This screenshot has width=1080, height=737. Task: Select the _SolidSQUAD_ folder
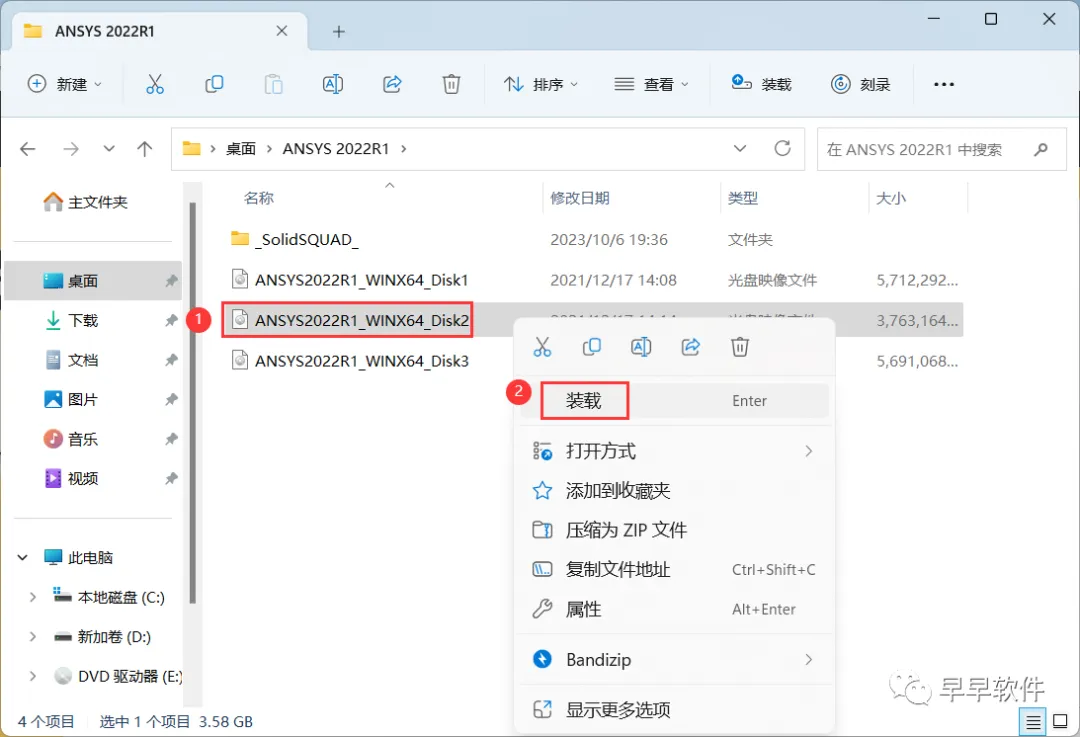[x=294, y=240]
